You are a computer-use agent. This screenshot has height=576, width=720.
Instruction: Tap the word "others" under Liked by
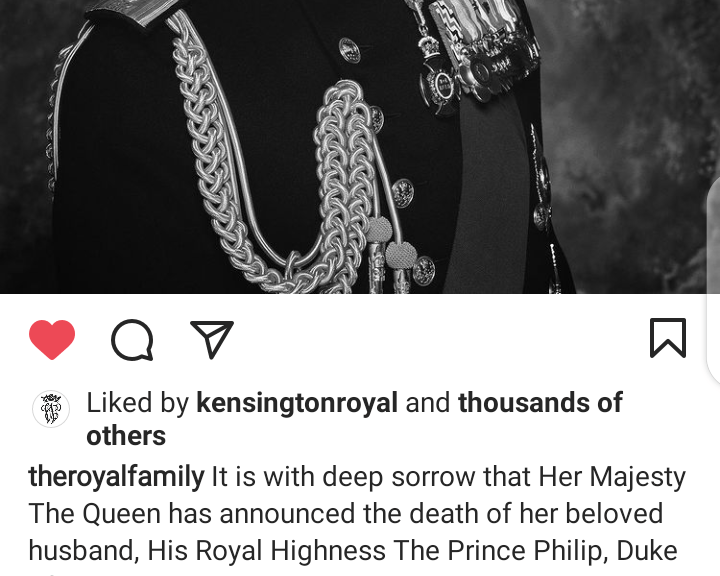click(x=126, y=435)
